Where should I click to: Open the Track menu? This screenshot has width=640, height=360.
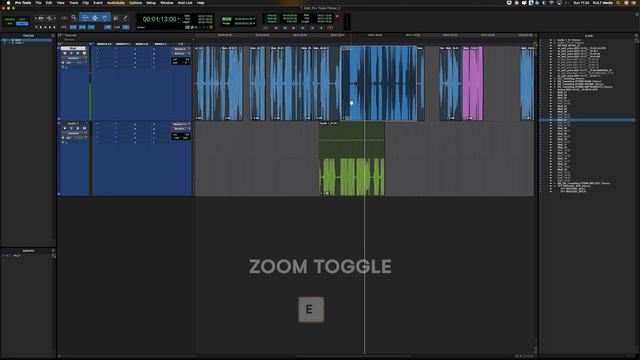pyautogui.click(x=73, y=2)
